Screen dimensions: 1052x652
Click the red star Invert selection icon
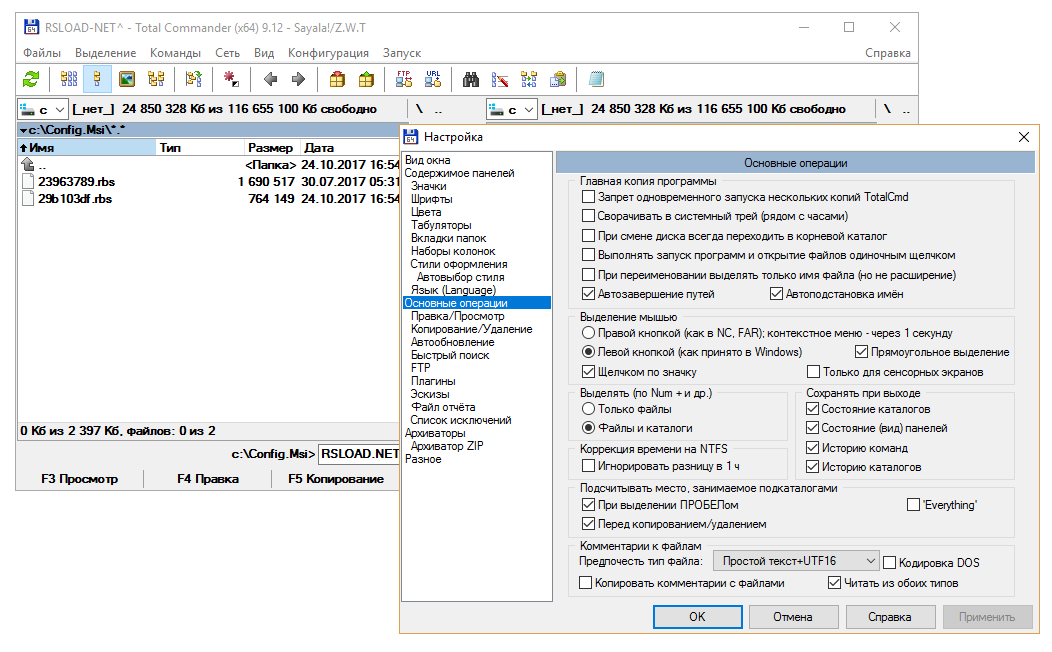pyautogui.click(x=231, y=79)
